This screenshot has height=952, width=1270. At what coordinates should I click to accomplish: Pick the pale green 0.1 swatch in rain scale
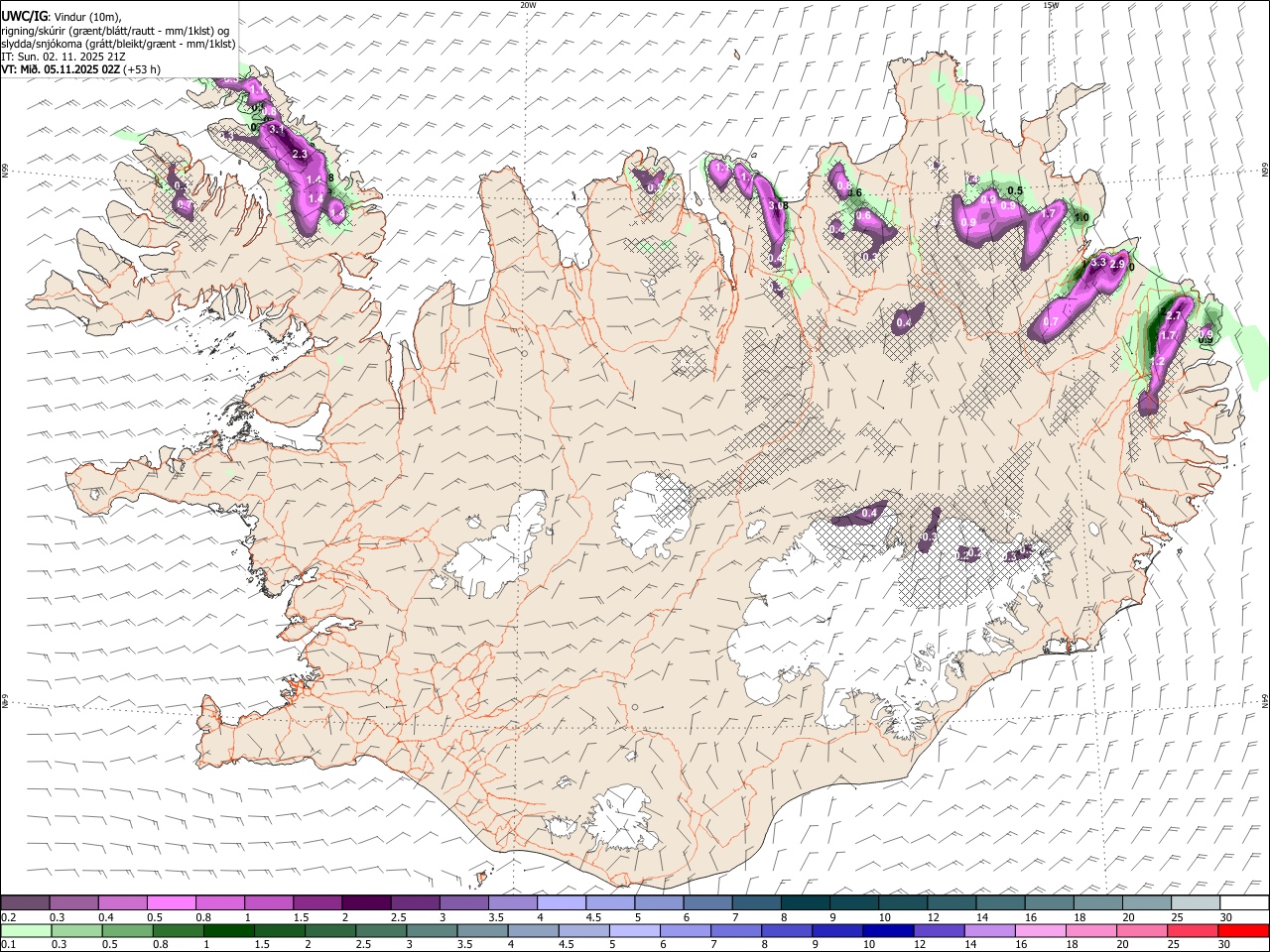pyautogui.click(x=27, y=930)
